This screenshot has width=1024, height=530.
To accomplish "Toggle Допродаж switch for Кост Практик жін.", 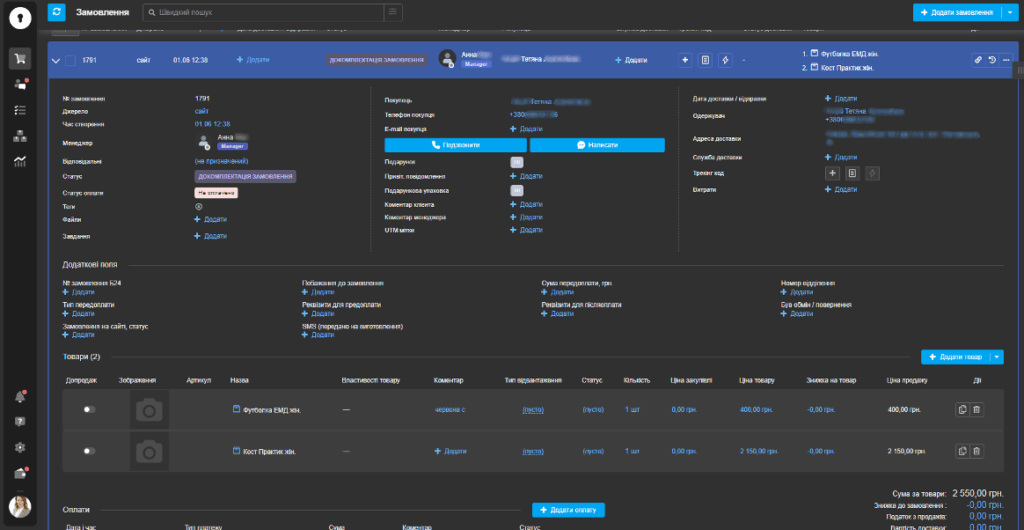I will 89,451.
